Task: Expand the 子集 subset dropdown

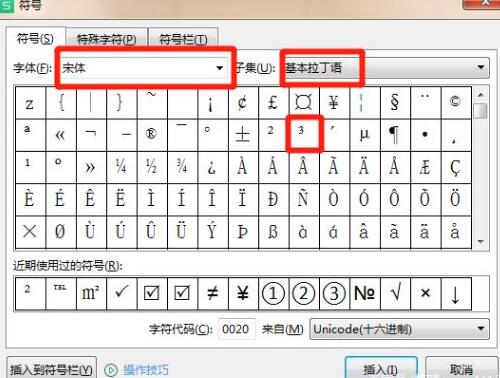Action: pos(386,68)
